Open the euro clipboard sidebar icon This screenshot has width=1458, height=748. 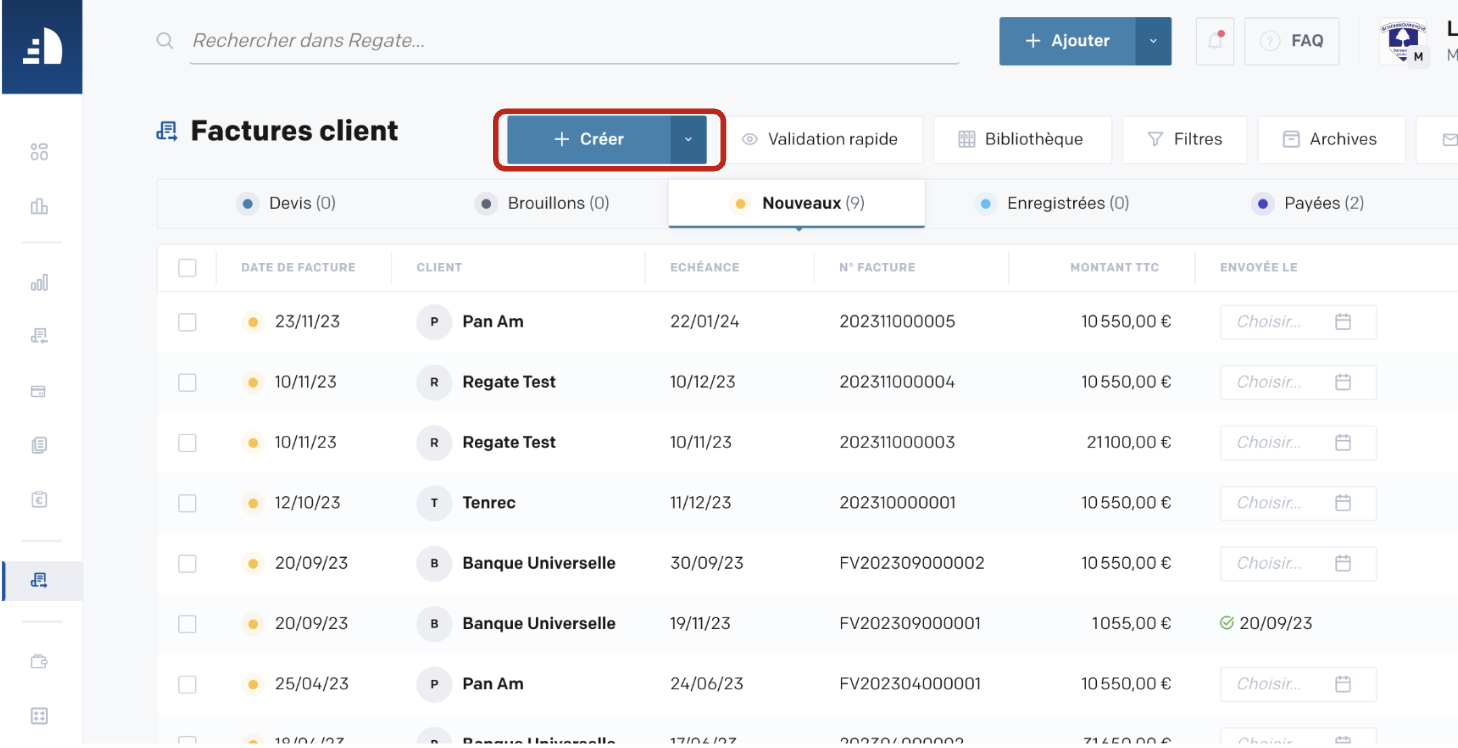39,499
